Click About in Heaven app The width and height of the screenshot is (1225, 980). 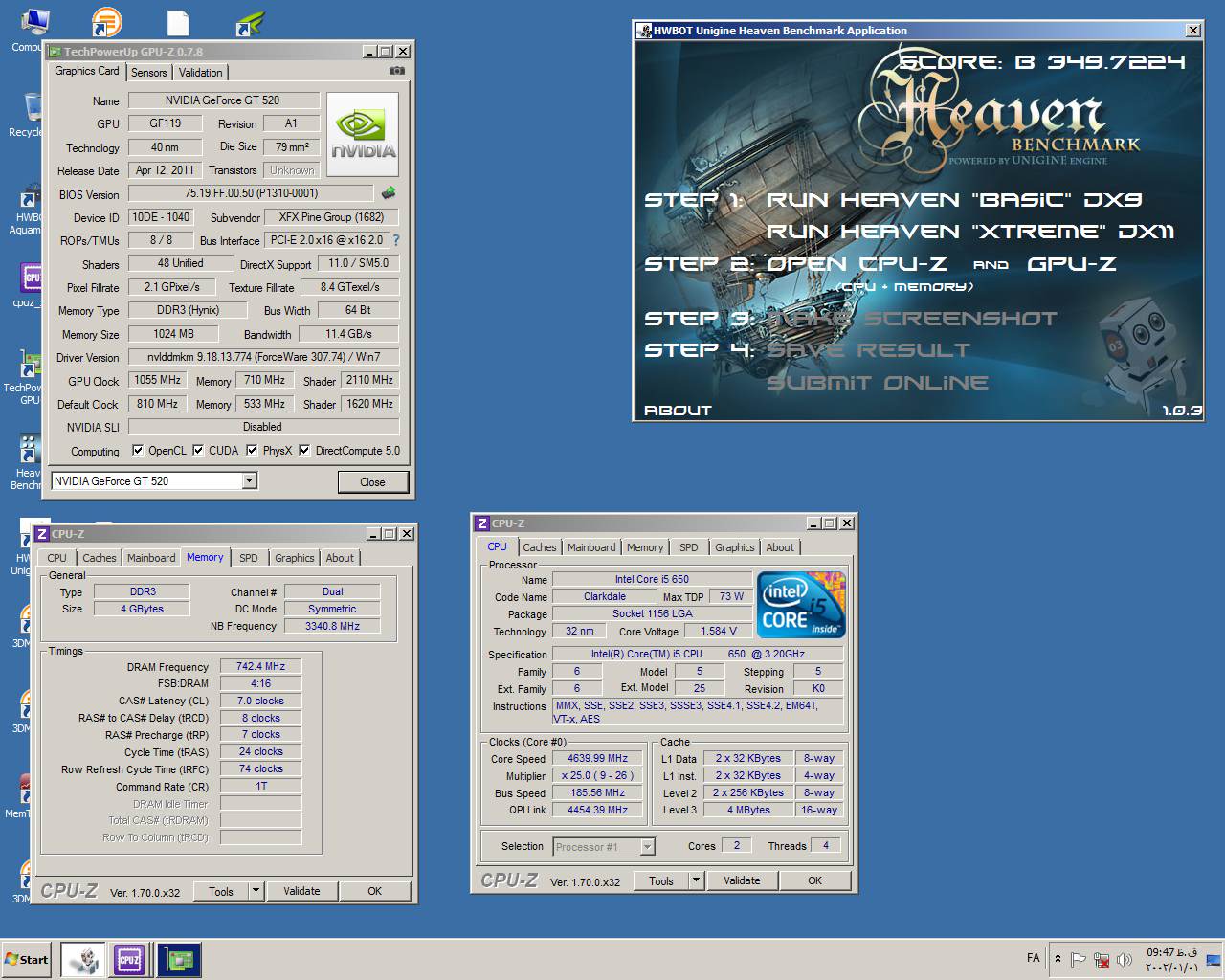[678, 411]
